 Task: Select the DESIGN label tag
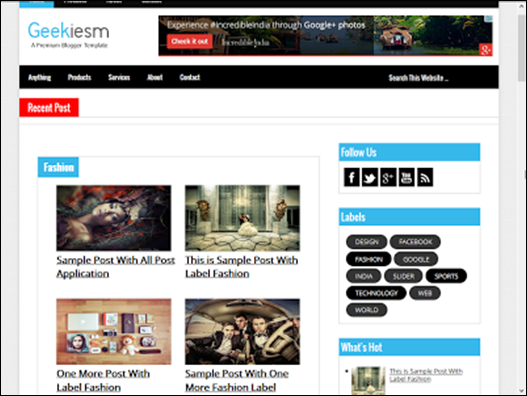coord(366,242)
